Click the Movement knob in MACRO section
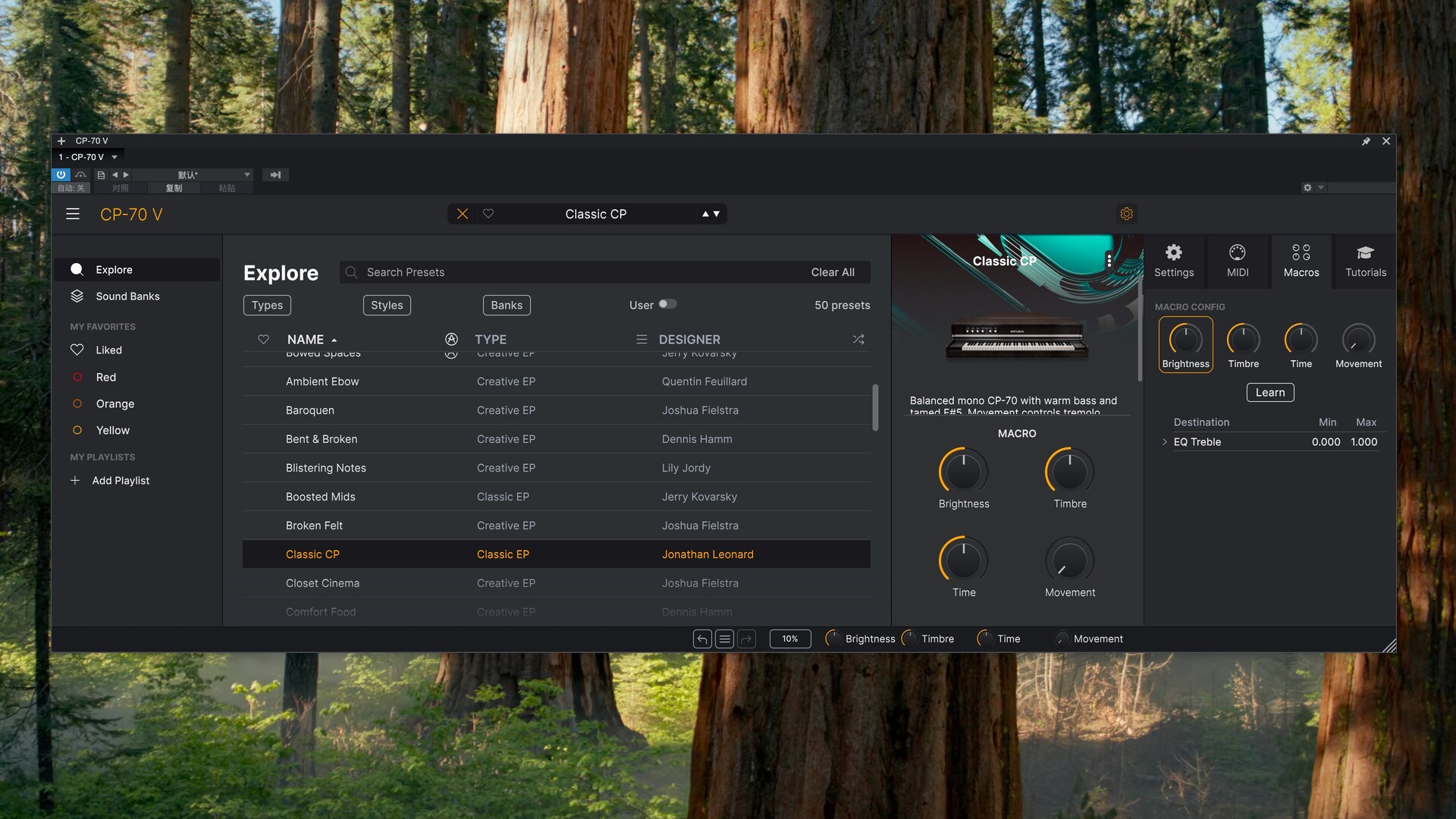 click(x=1070, y=560)
